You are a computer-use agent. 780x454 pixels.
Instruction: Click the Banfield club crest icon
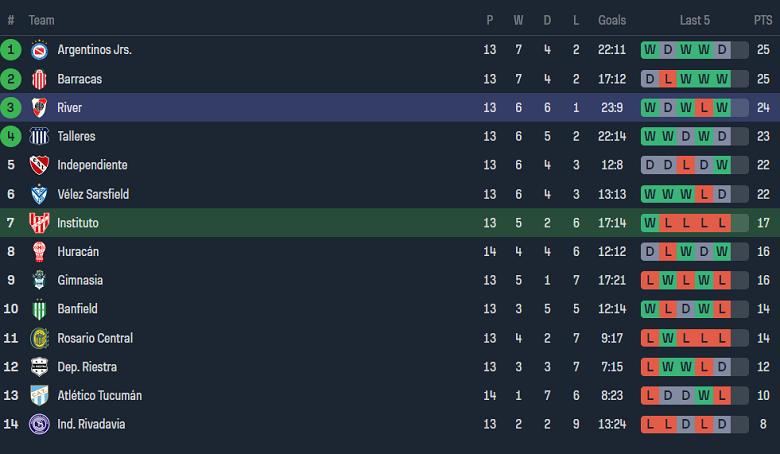(39, 309)
